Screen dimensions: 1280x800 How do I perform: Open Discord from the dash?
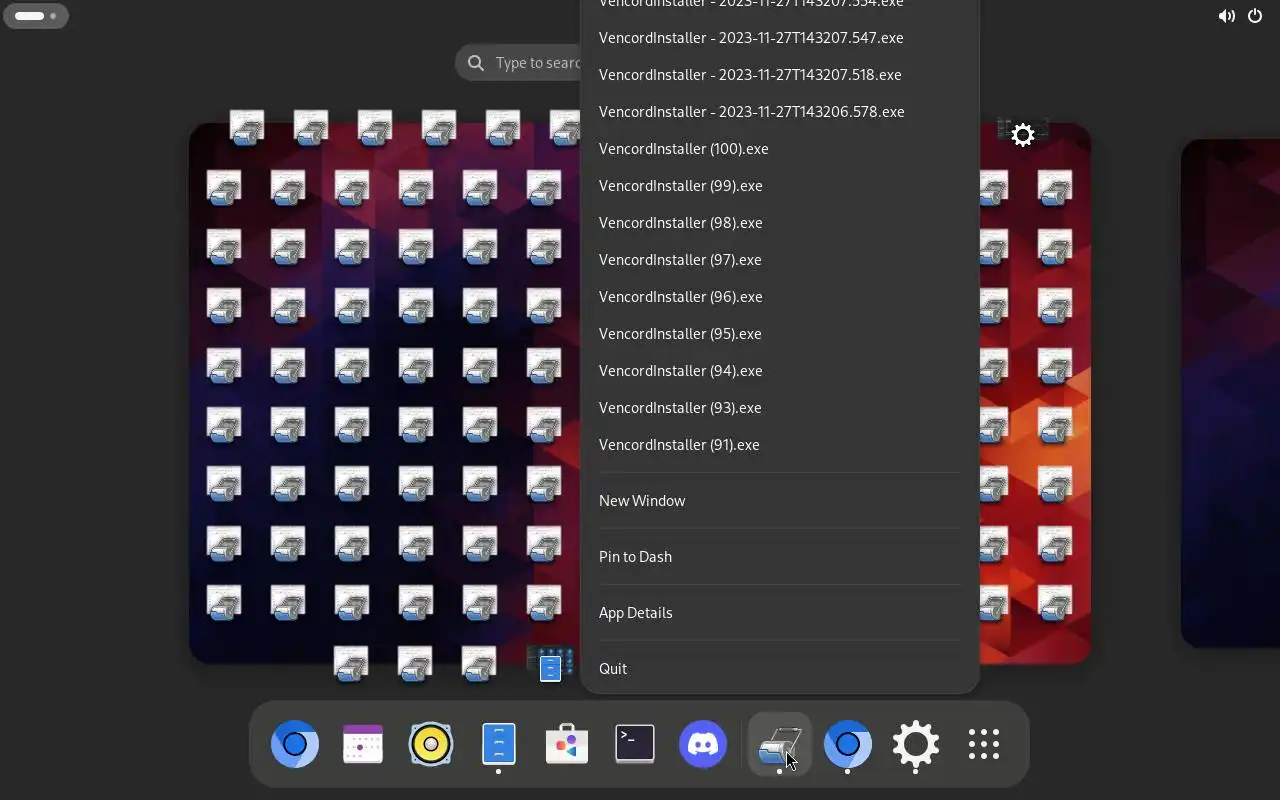[x=703, y=745]
